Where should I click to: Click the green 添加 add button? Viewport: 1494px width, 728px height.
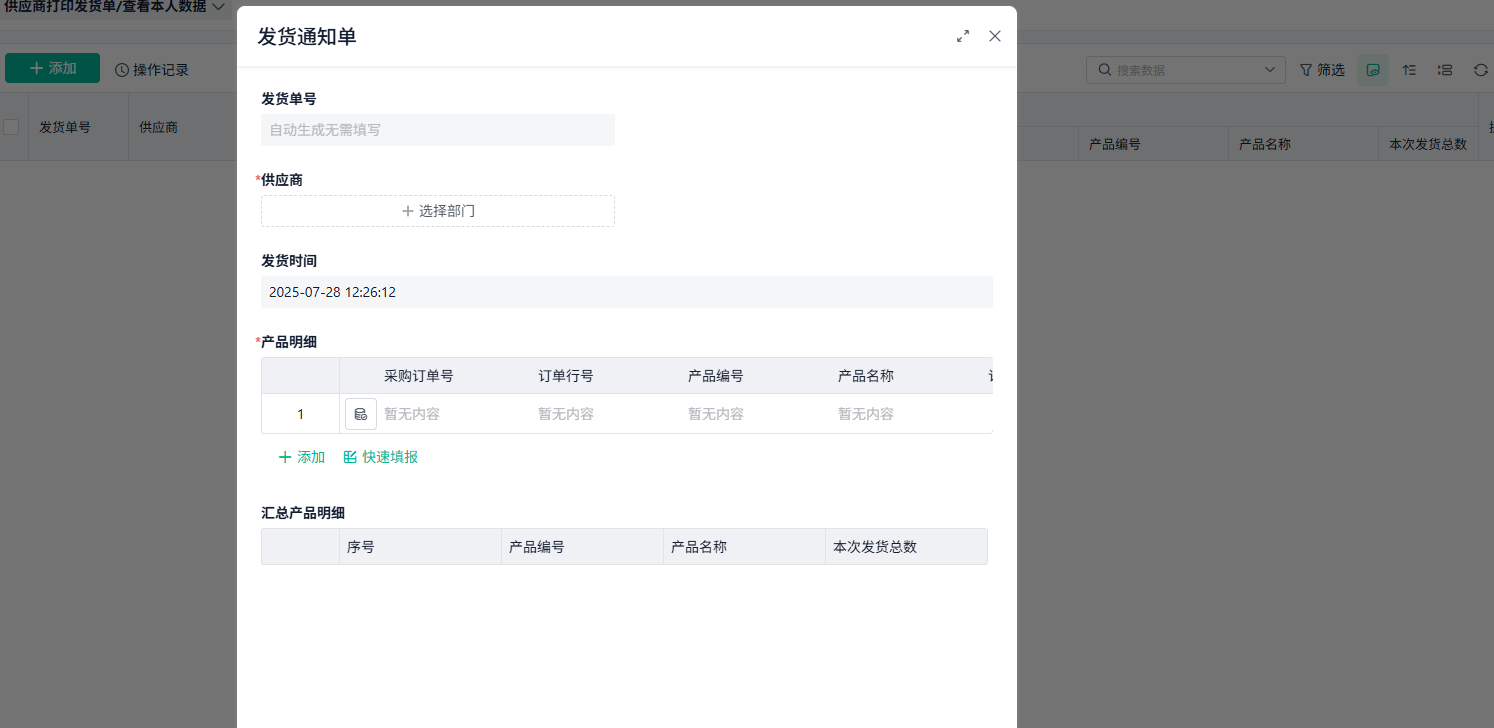[x=52, y=68]
